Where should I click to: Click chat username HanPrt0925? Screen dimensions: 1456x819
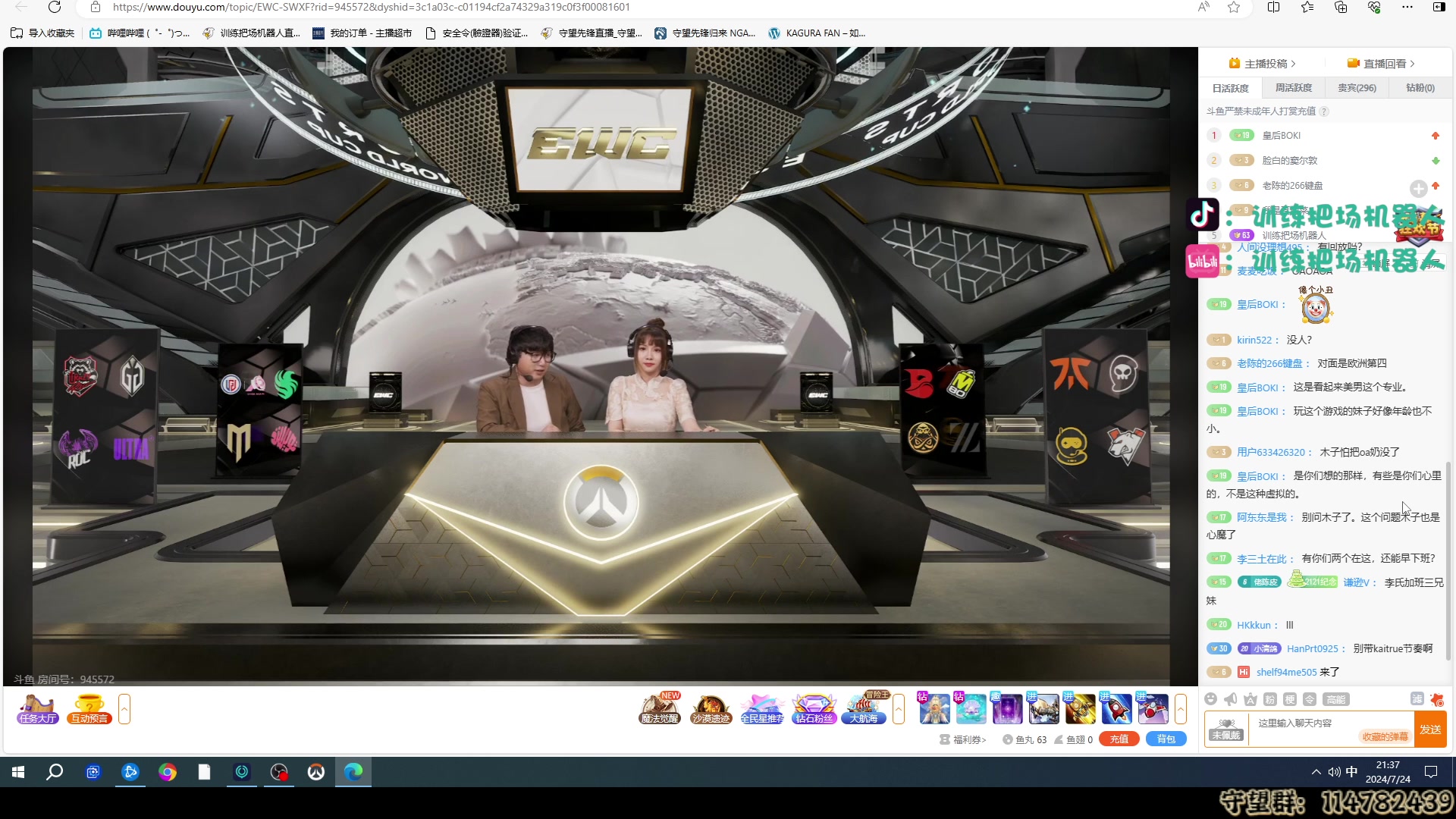tap(1313, 648)
